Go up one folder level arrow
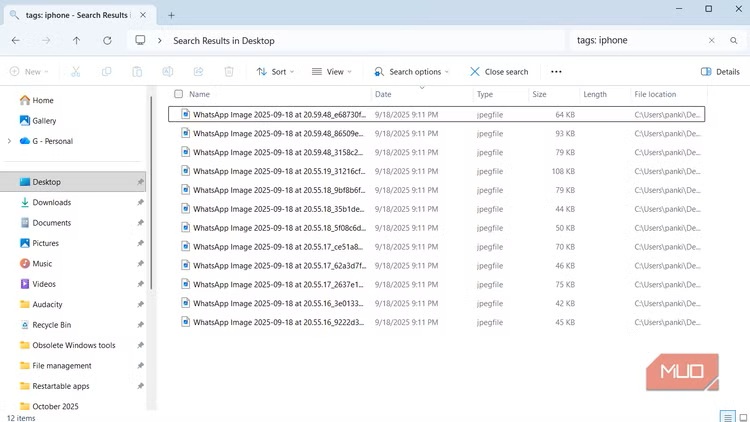Screen dimensions: 750x422 point(77,41)
